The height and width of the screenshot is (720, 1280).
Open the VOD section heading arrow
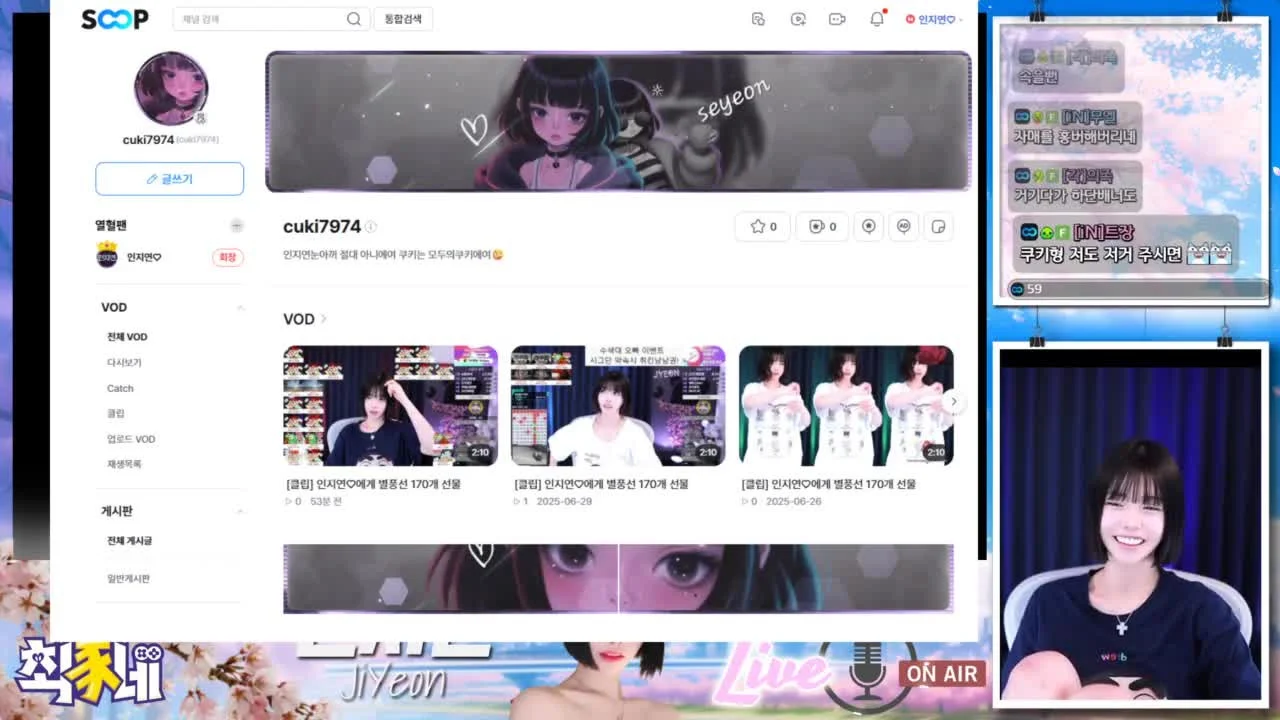323,319
